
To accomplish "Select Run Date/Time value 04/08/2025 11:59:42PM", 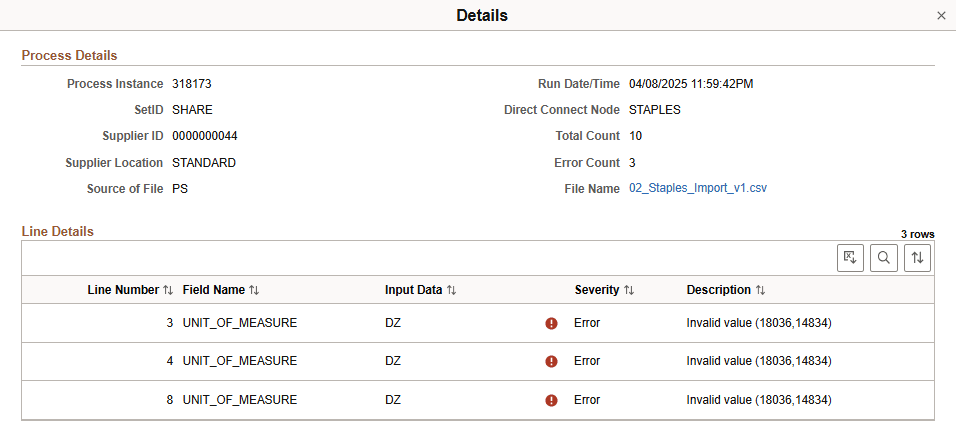I will click(x=691, y=84).
